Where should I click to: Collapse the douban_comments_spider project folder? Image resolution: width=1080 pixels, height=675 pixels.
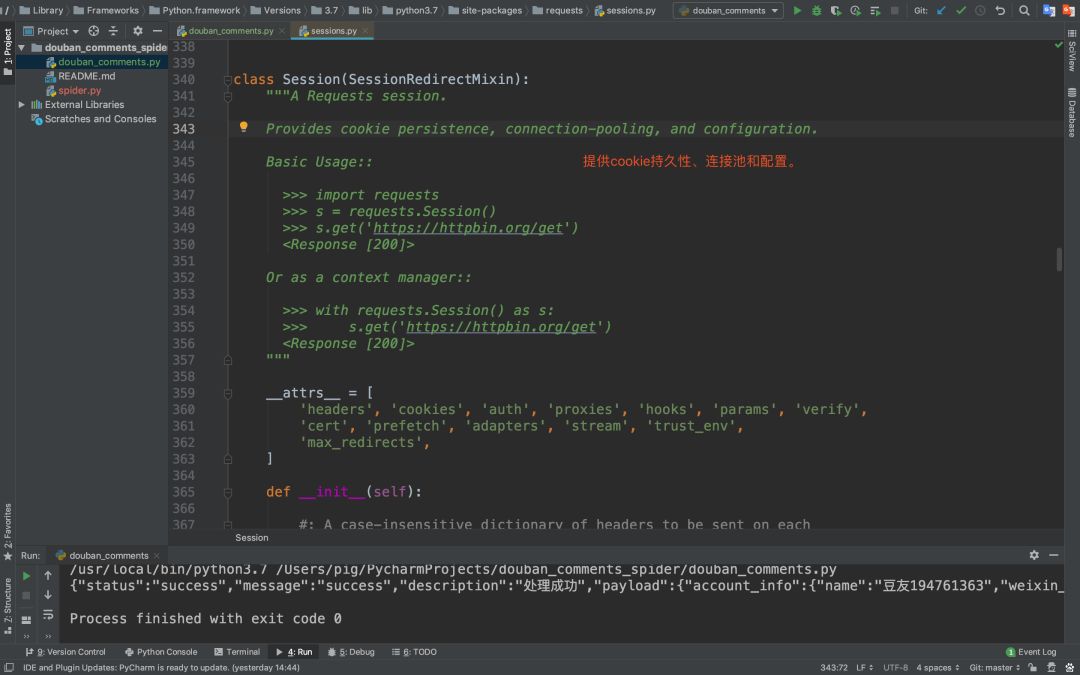click(22, 47)
